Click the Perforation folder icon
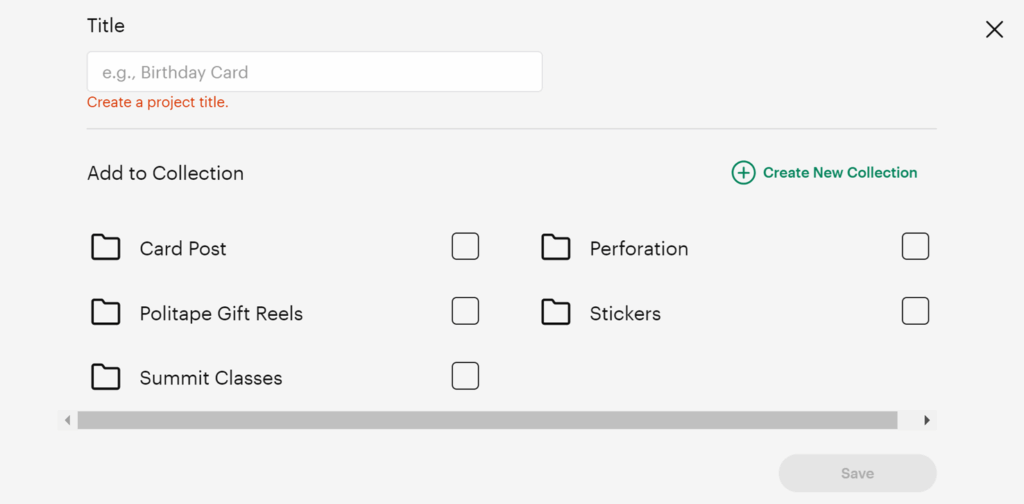Screen dimensions: 1024x504 [x=555, y=247]
